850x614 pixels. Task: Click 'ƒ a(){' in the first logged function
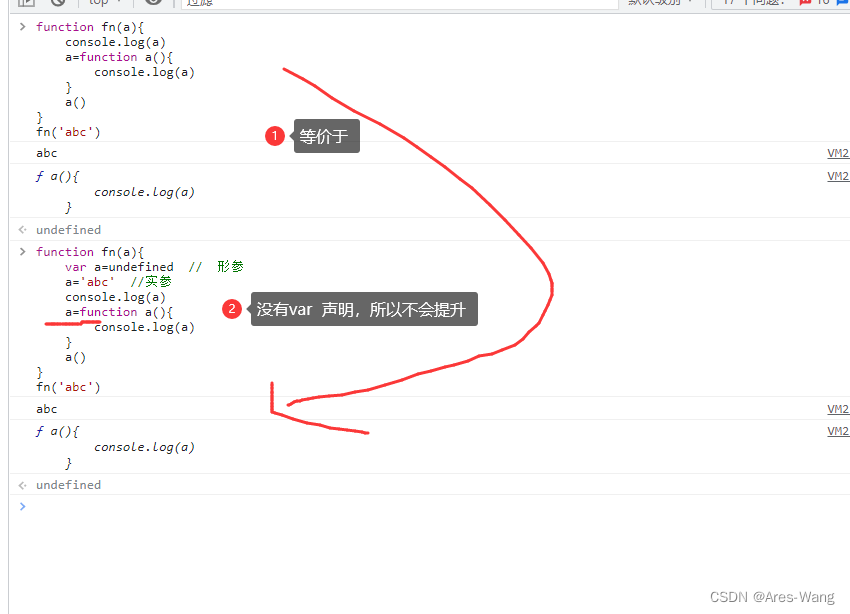tap(57, 176)
